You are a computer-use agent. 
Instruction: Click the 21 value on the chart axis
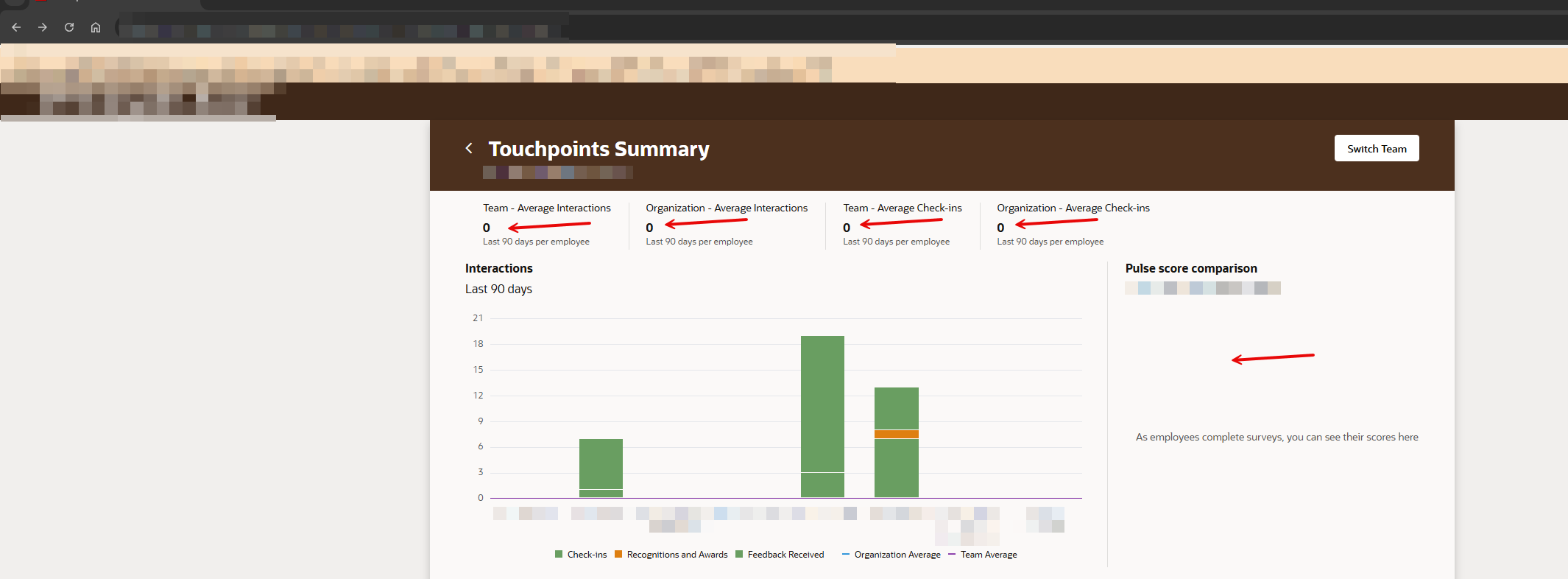click(478, 318)
